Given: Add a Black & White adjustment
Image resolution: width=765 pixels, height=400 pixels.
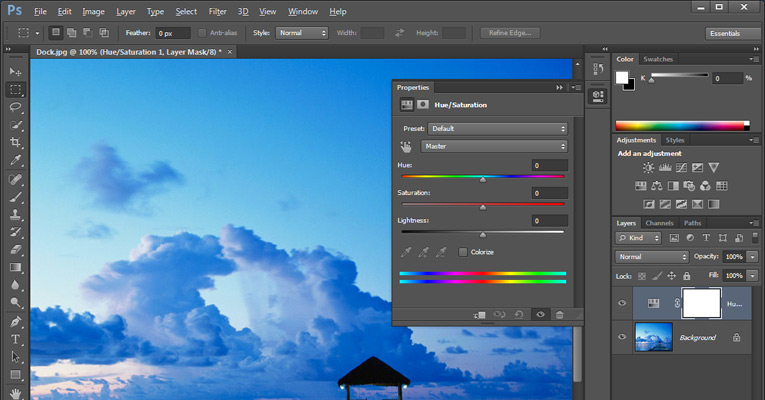Looking at the screenshot, I should 673,186.
